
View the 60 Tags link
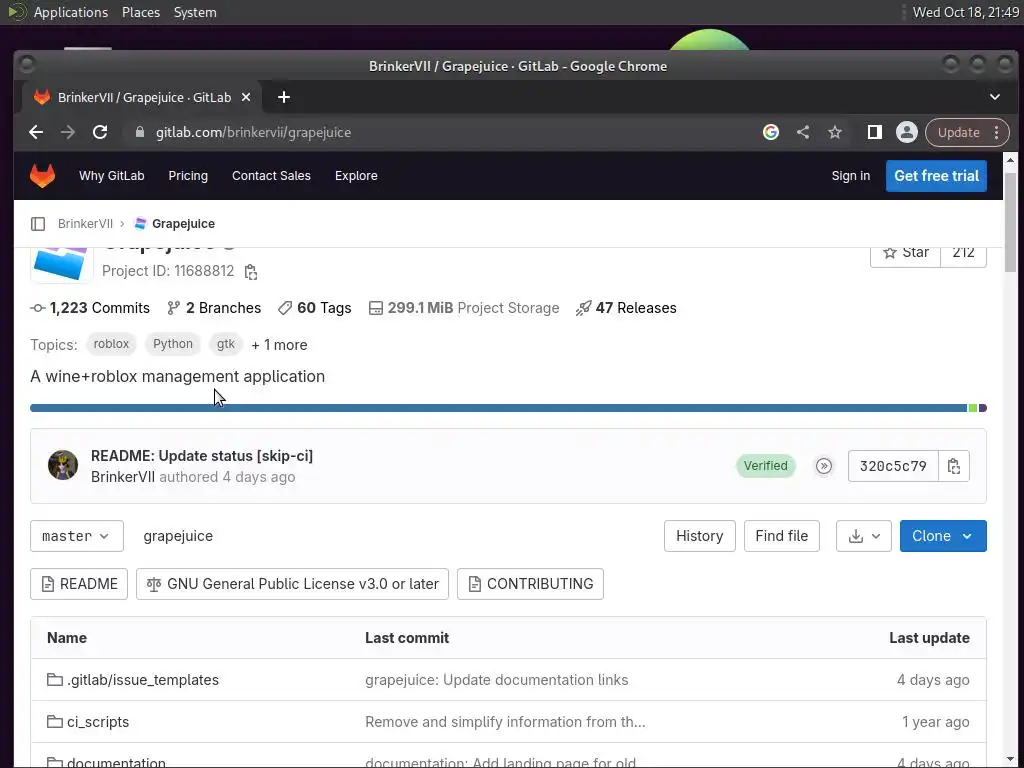pyautogui.click(x=314, y=308)
